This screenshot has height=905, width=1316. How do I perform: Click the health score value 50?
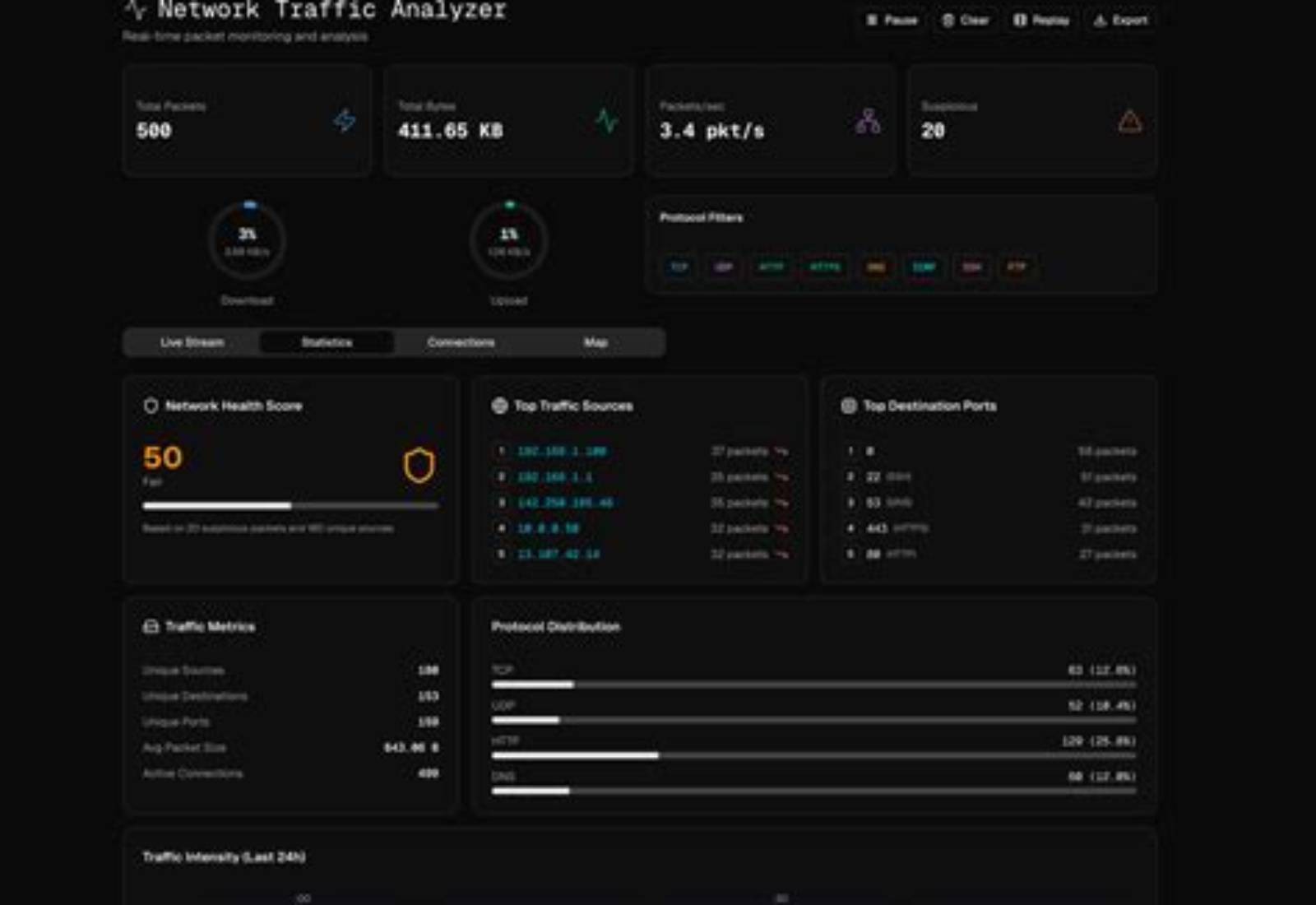click(163, 457)
